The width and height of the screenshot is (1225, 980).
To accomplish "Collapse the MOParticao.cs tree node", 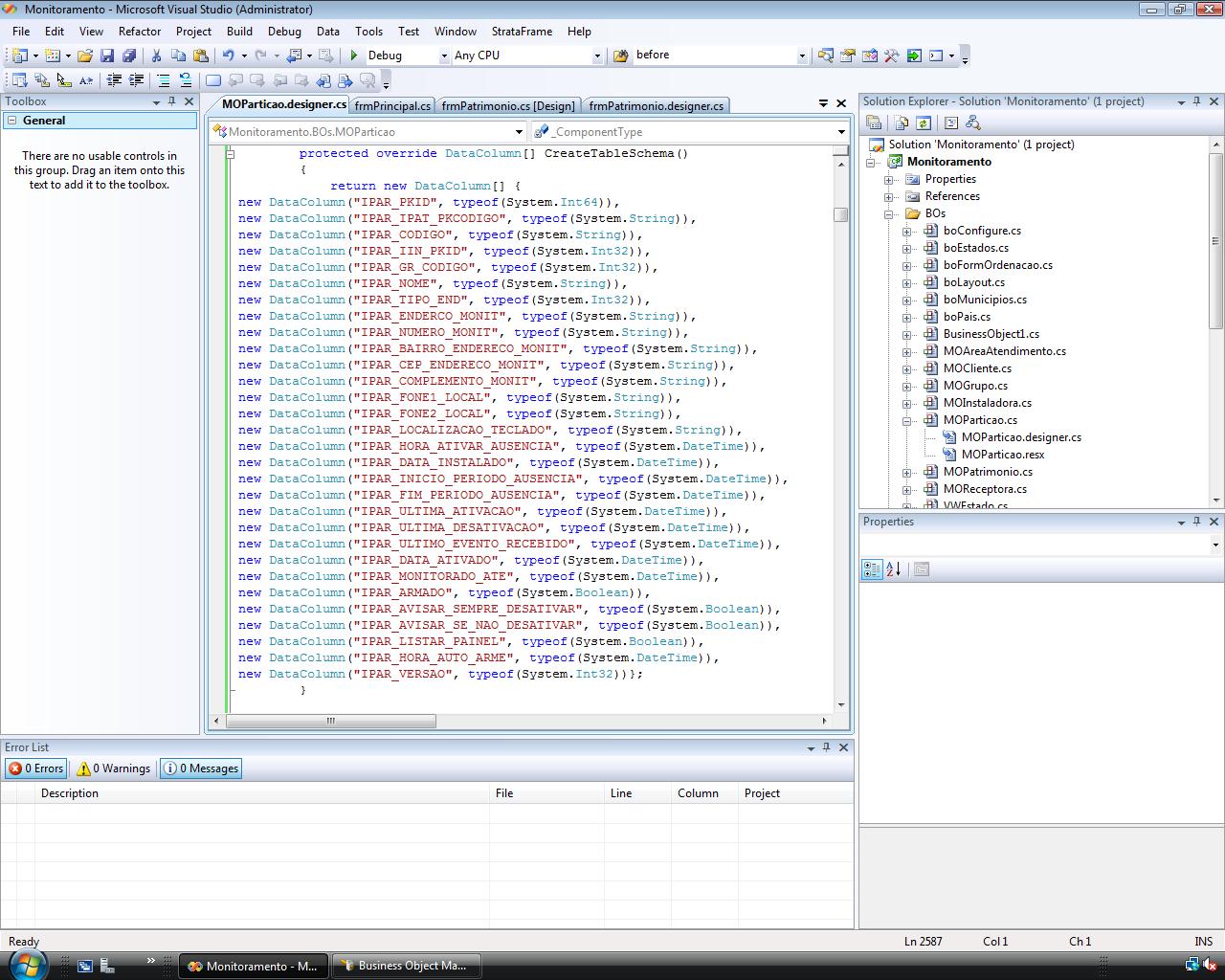I will coord(907,420).
